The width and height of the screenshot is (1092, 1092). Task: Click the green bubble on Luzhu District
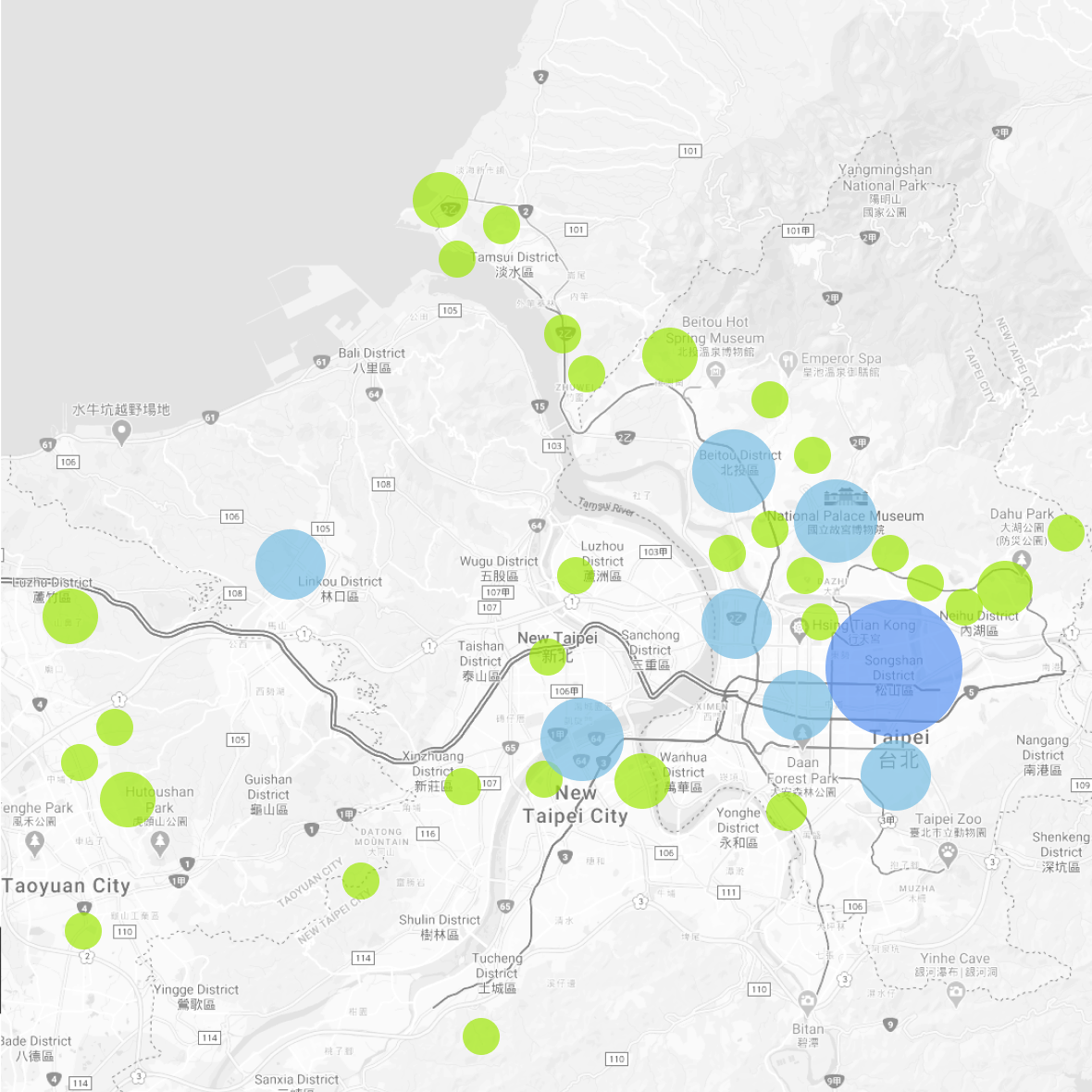[x=70, y=616]
